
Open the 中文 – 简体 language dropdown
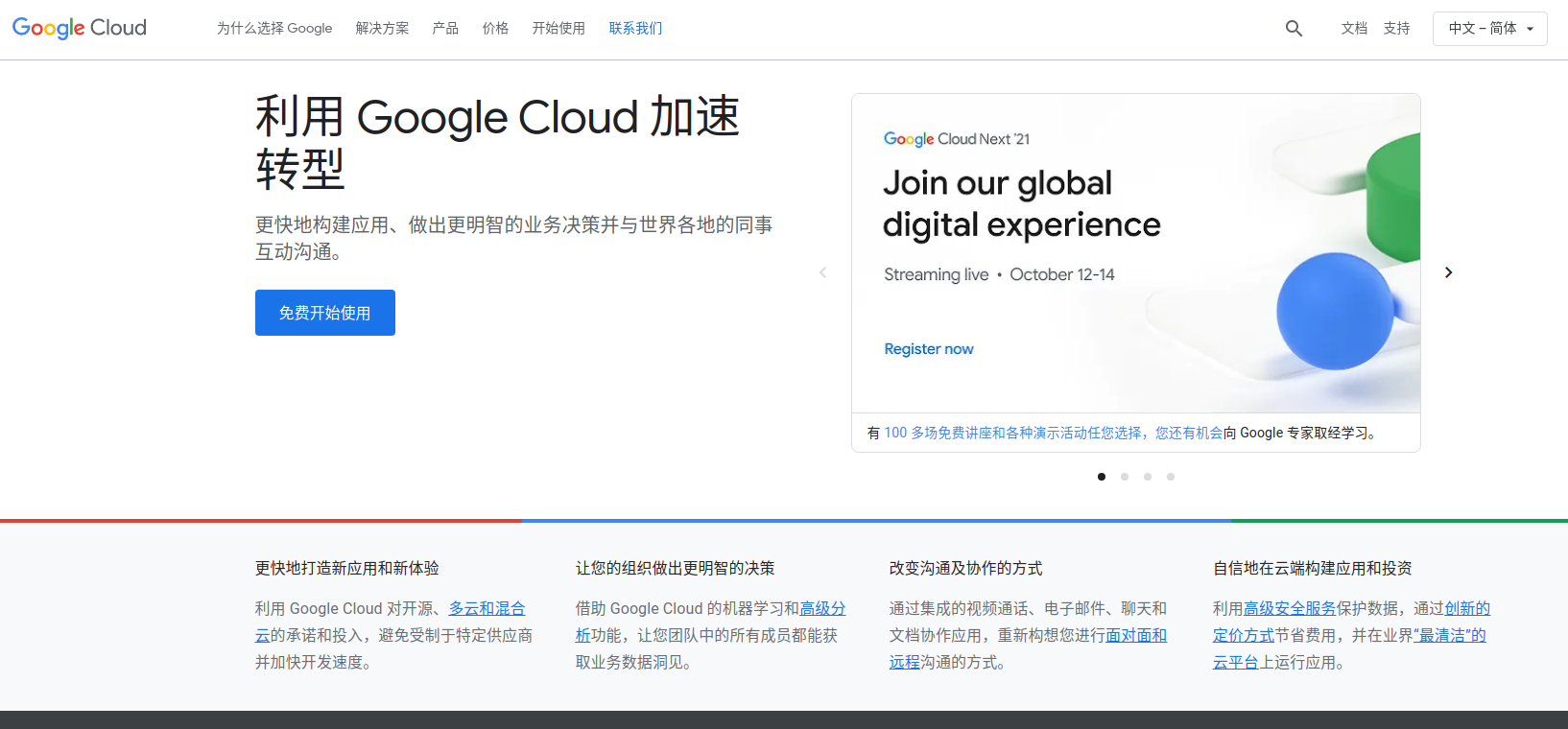[x=1489, y=29]
